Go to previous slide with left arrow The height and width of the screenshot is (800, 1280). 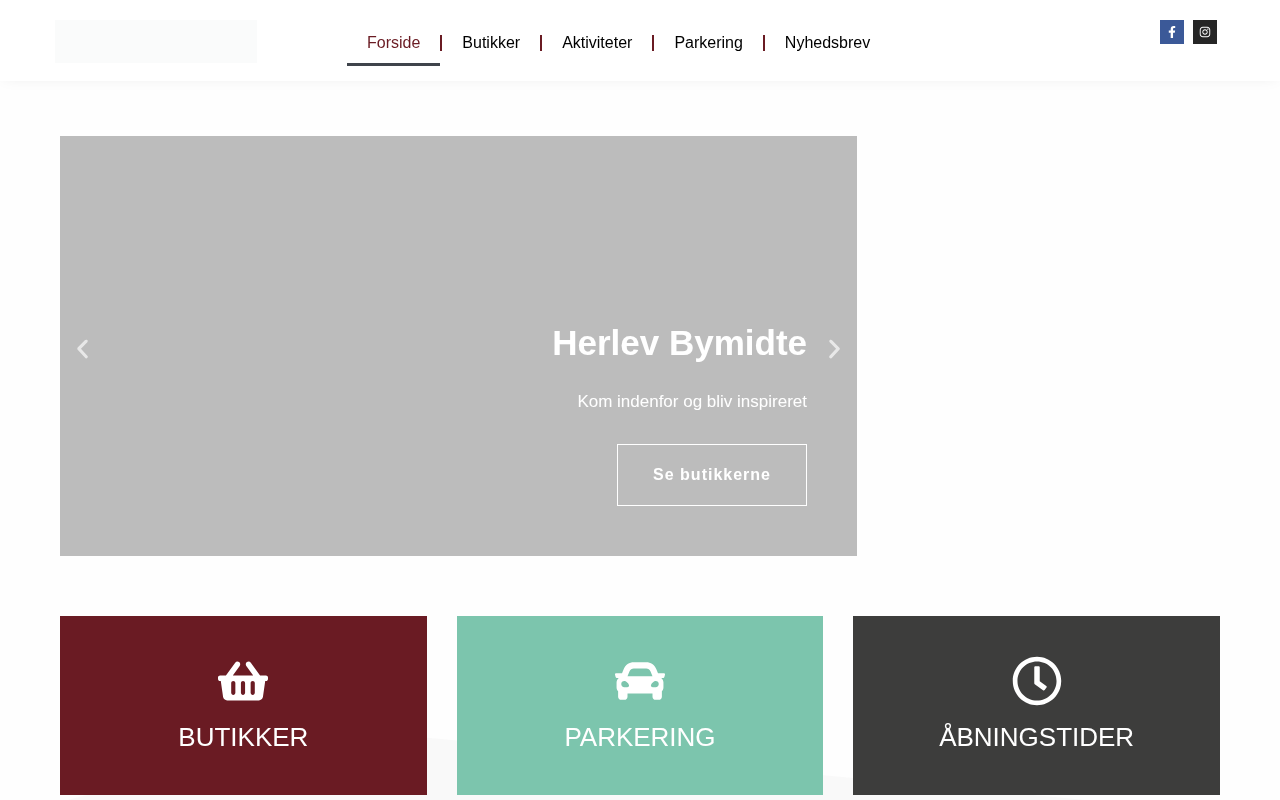pyautogui.click(x=83, y=349)
